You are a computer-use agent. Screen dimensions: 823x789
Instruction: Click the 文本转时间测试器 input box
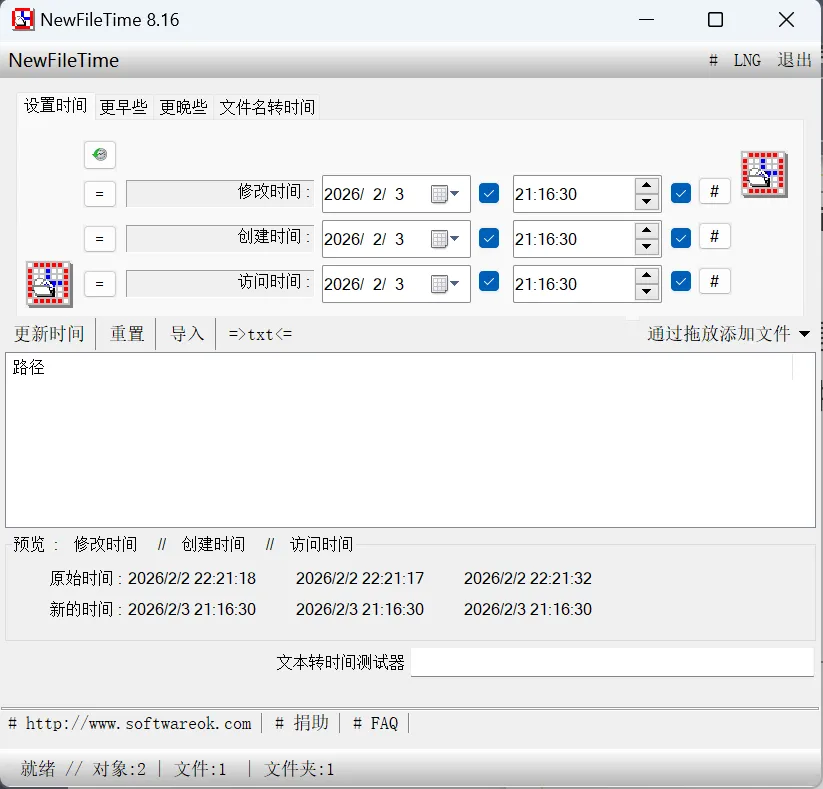tap(612, 662)
